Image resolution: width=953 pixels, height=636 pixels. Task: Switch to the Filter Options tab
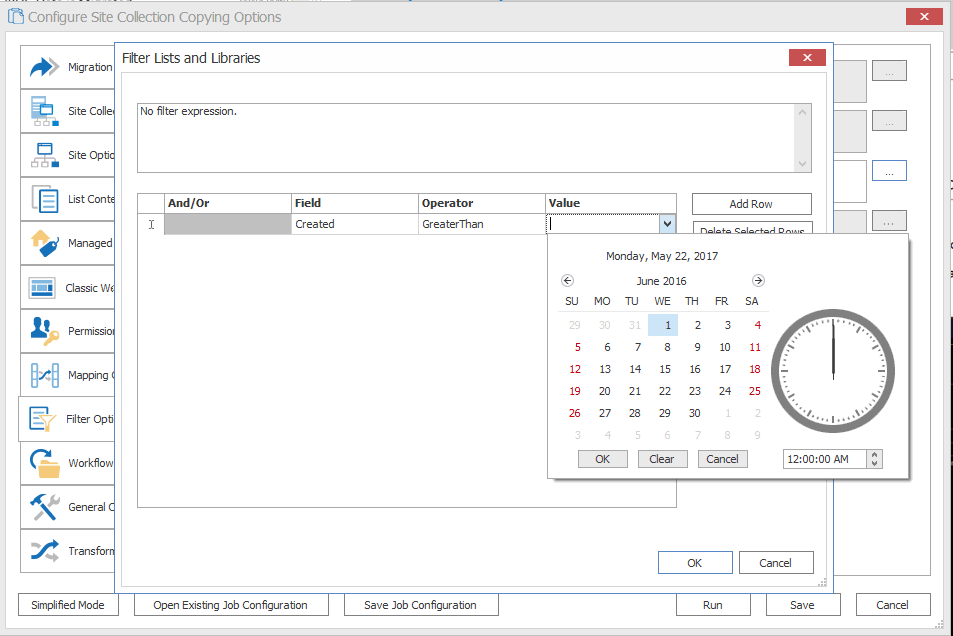click(x=68, y=419)
